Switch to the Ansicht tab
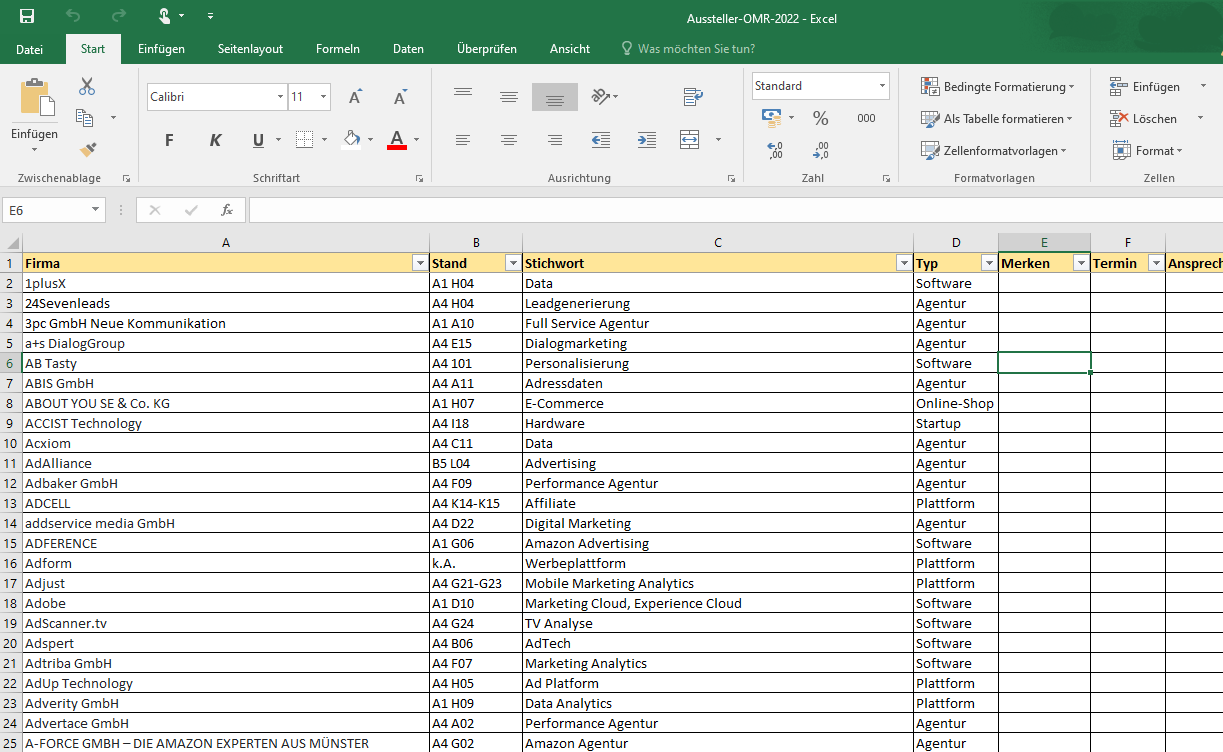Viewport: 1223px width, 752px height. point(570,49)
